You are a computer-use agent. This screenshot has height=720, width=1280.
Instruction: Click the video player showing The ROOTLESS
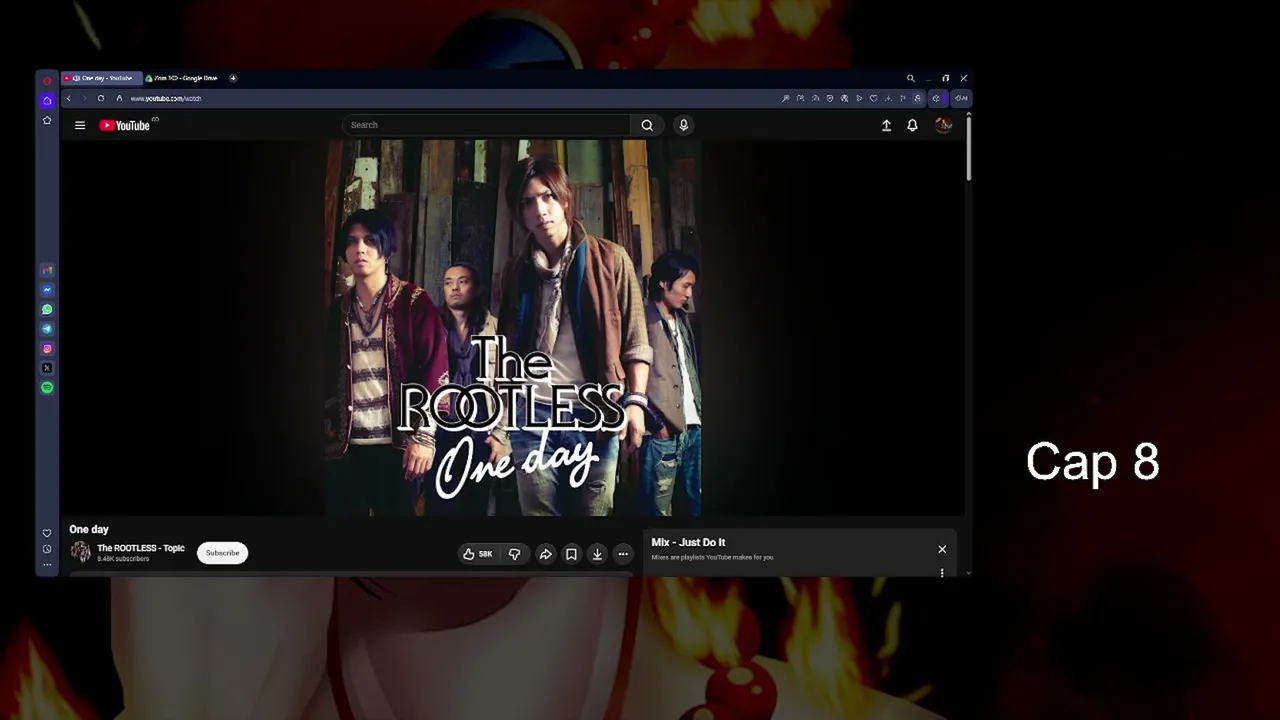click(x=513, y=327)
